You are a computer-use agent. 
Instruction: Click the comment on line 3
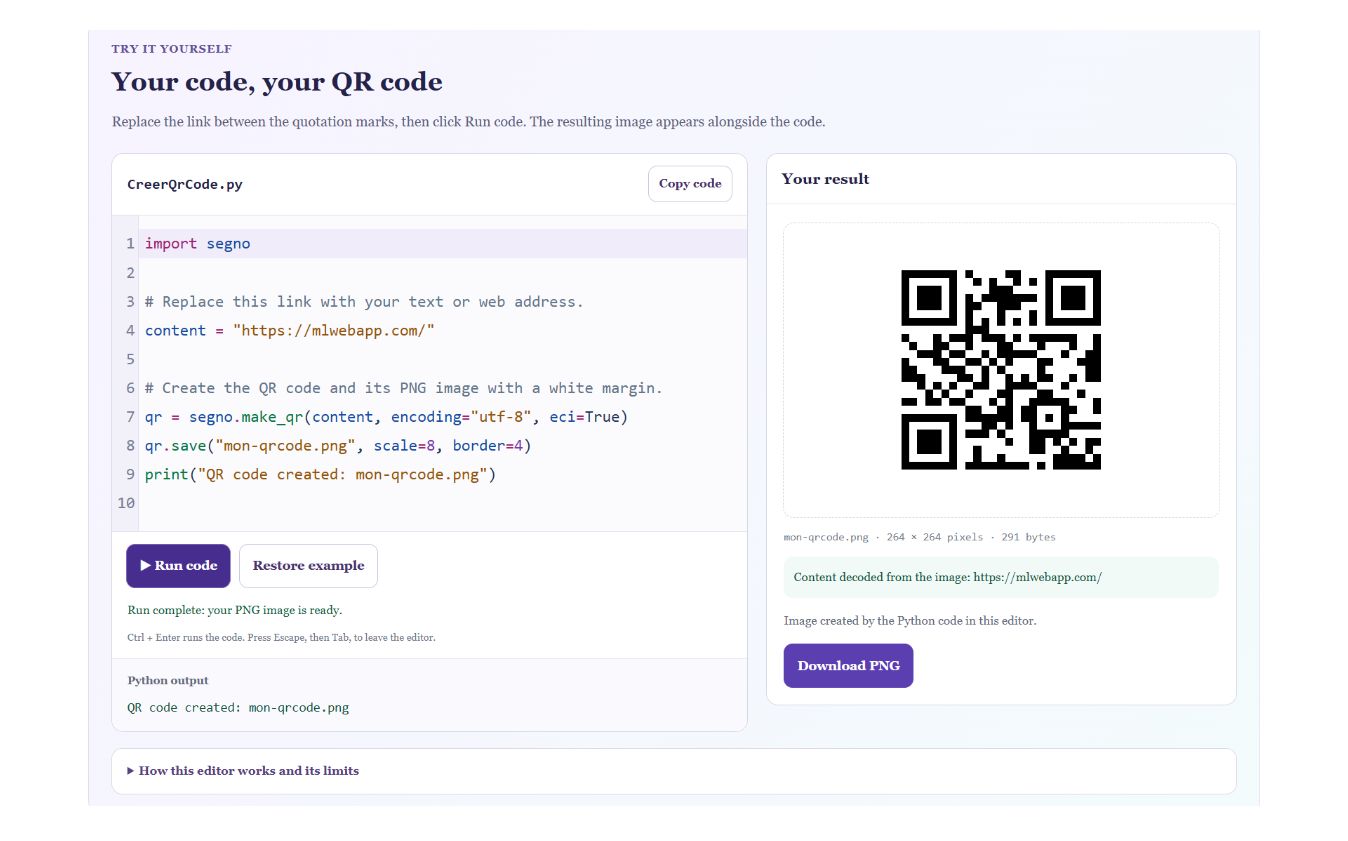pyautogui.click(x=364, y=302)
